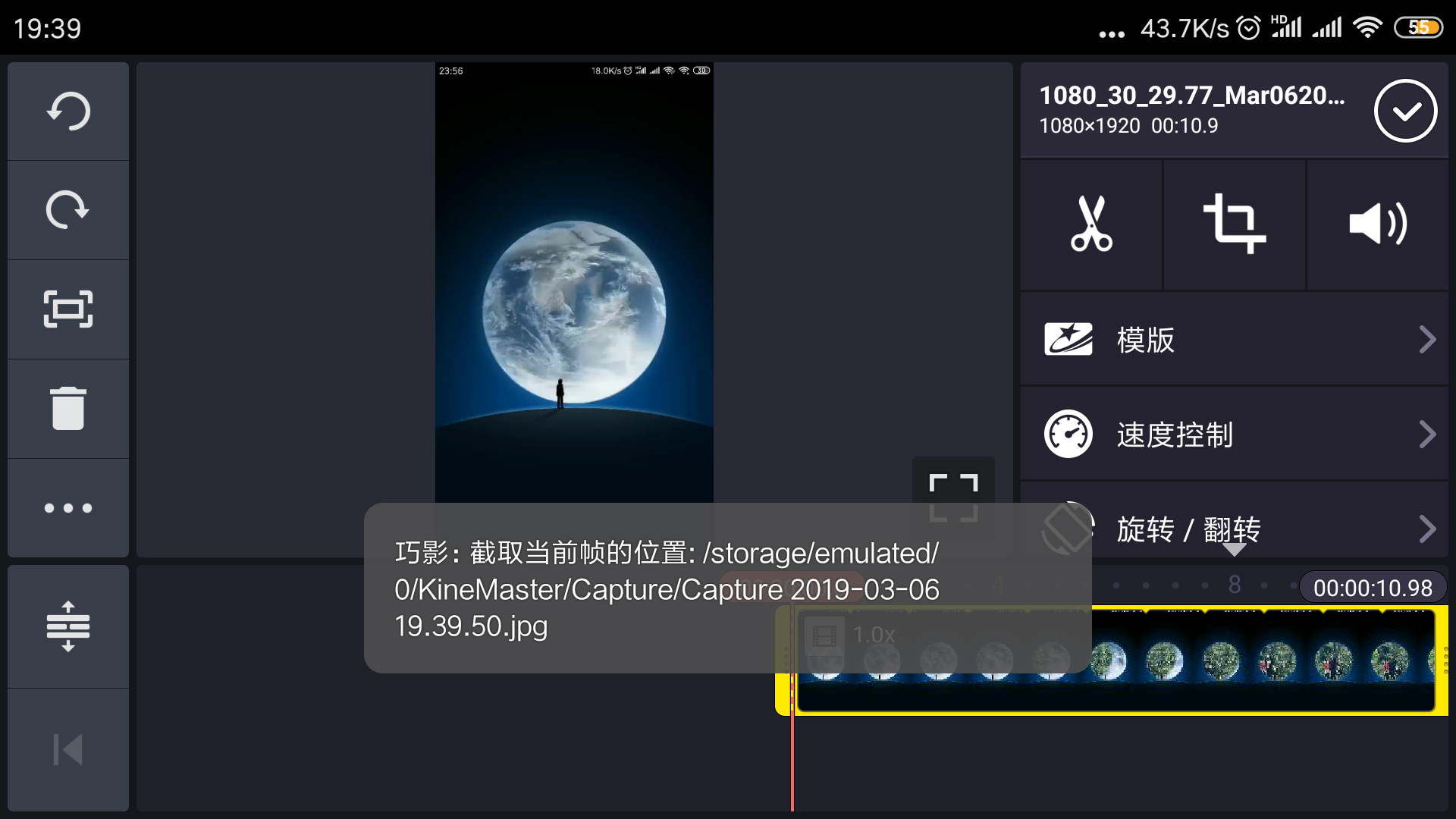Capture current frame with the capture icon
Screen dimensions: 1456x819
coord(68,309)
